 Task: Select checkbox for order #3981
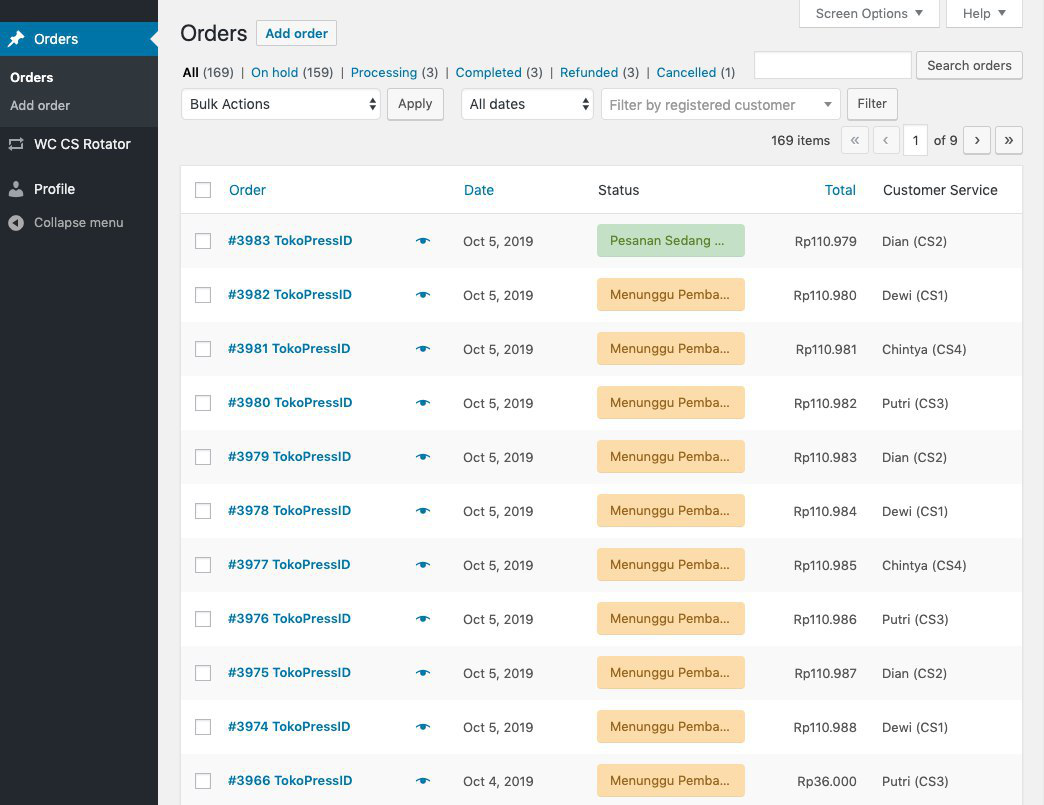(x=203, y=349)
